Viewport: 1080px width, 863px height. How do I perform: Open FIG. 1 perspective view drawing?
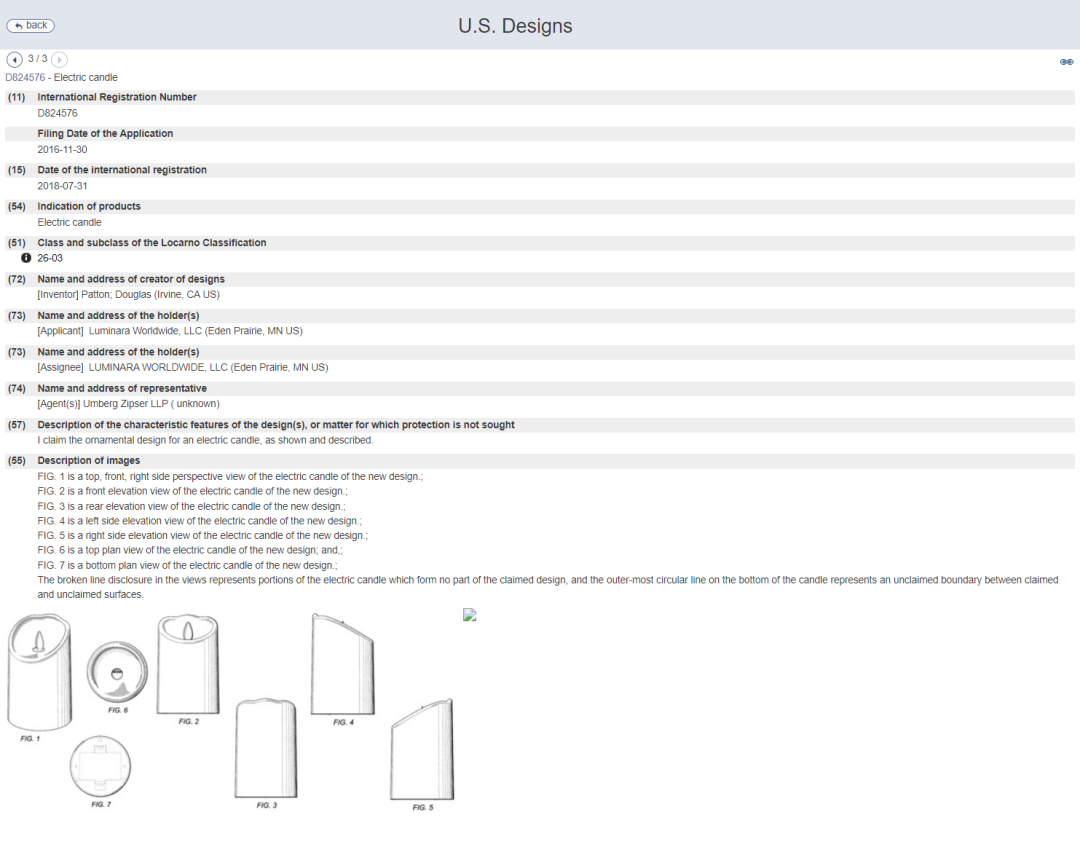39,673
